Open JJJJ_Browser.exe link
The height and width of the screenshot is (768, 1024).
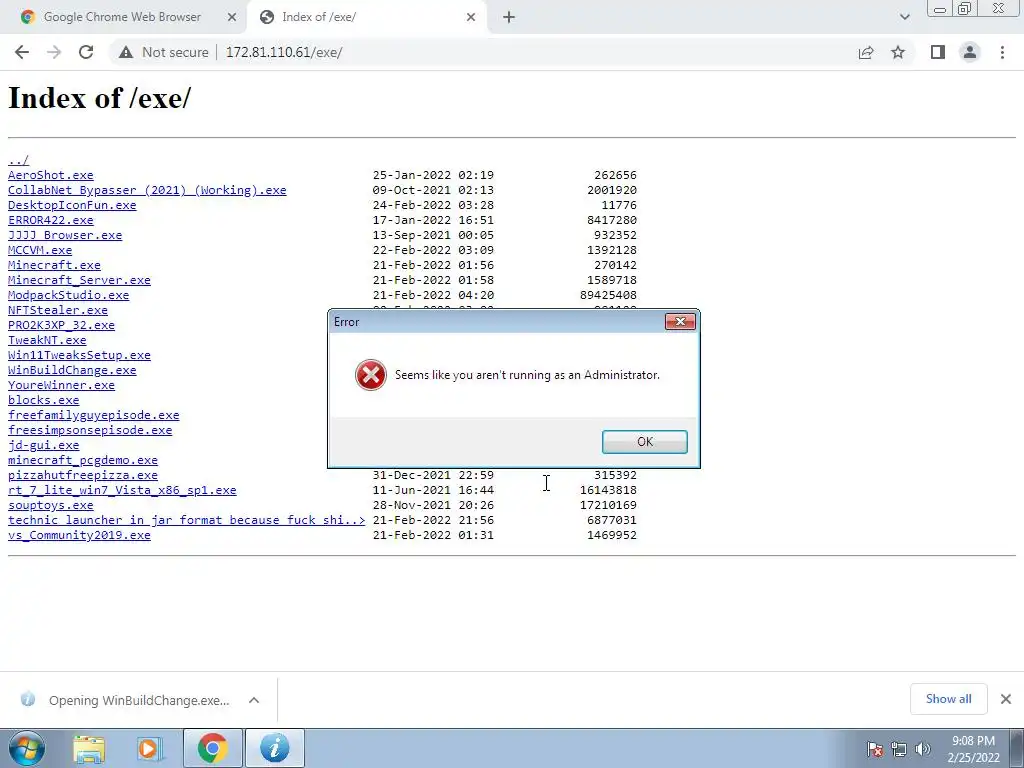[65, 235]
